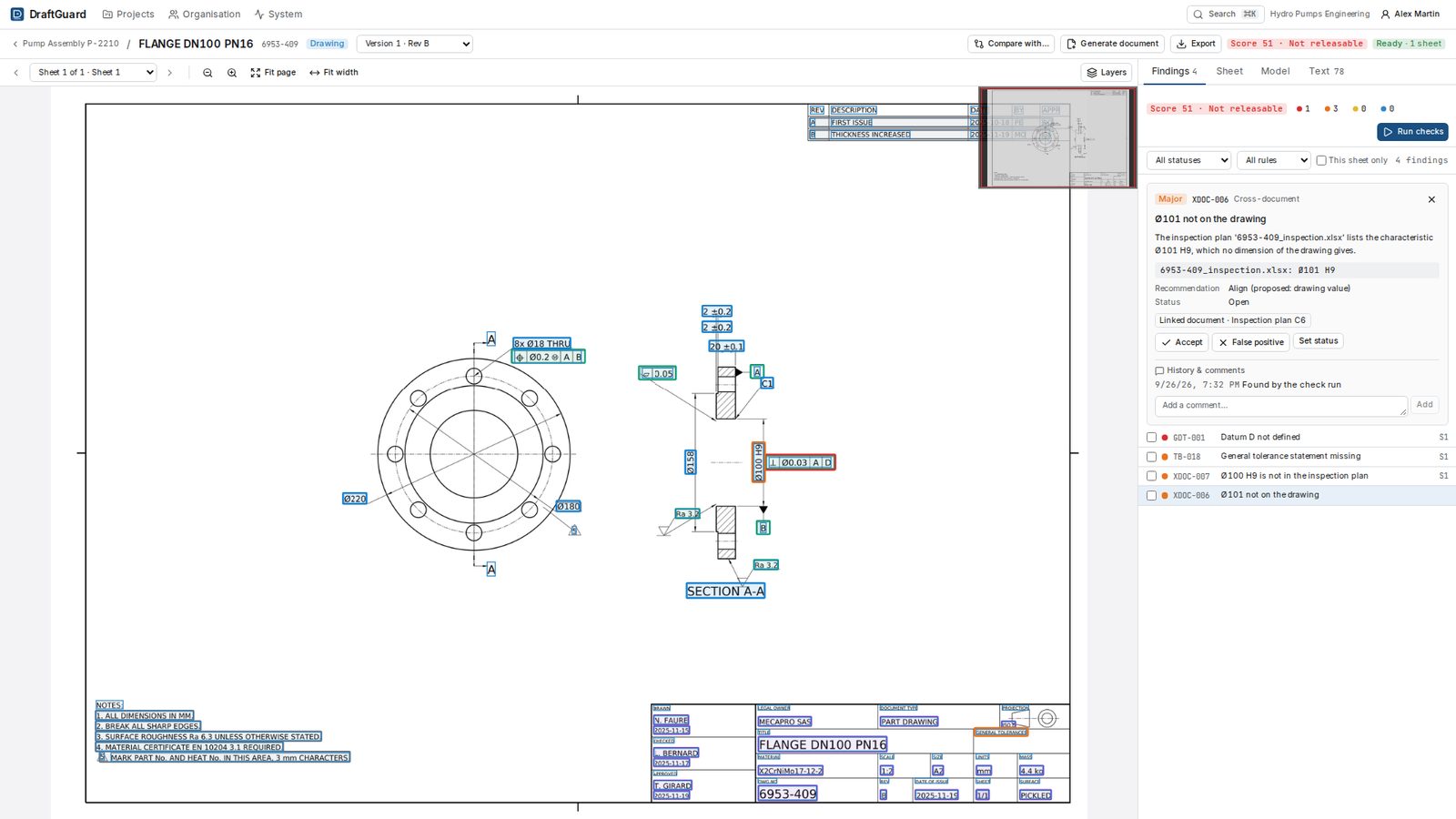Open the Sheet 1 of 1 selector
Viewport: 1456px width, 819px height.
(93, 73)
